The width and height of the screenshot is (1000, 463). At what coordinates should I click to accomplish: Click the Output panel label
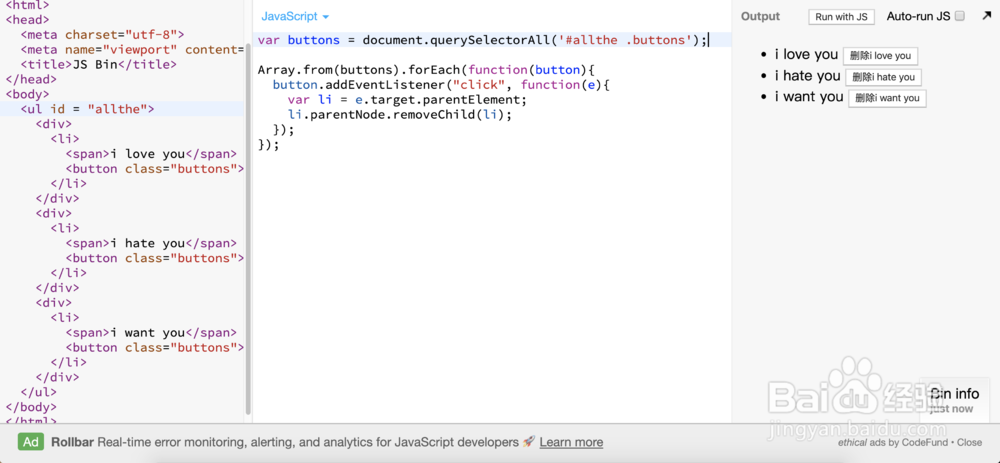760,17
